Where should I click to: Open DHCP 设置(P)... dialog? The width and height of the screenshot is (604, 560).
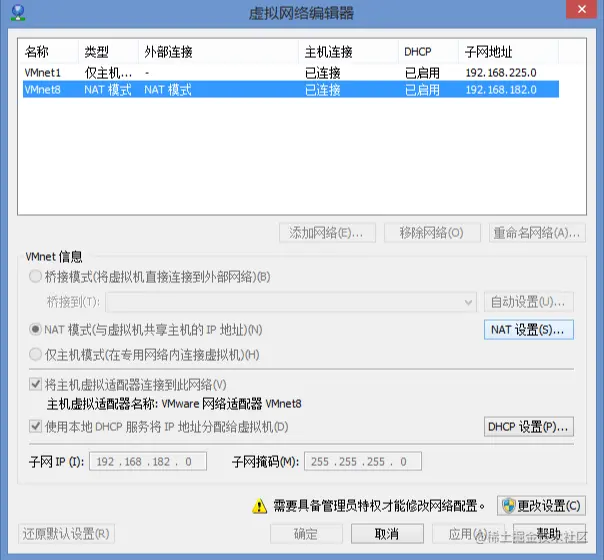(528, 427)
